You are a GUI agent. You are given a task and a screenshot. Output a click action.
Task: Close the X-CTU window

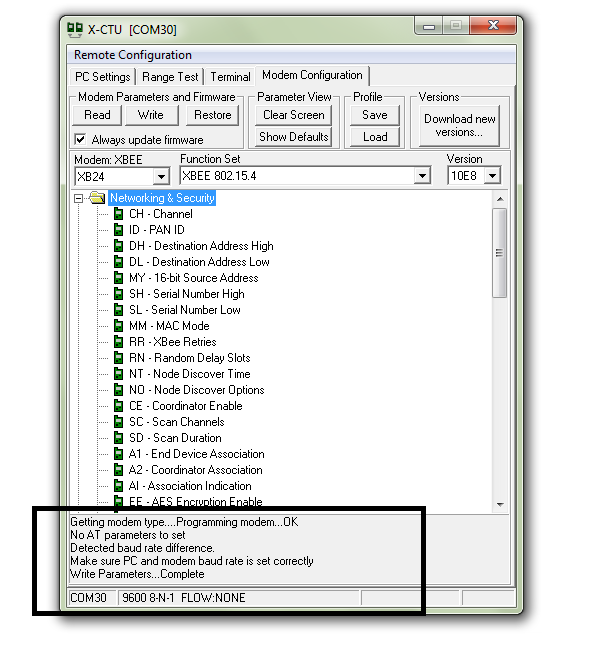[493, 26]
